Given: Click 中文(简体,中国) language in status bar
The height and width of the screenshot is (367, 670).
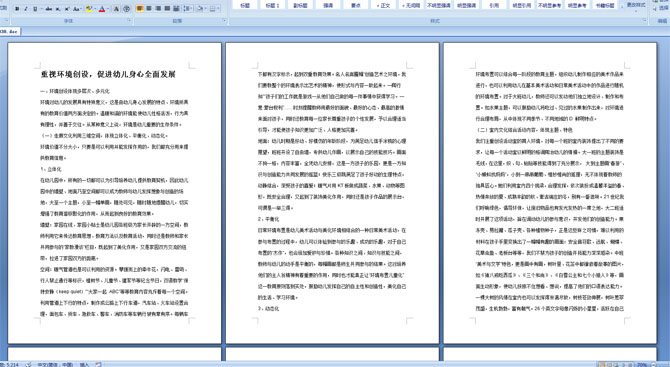Looking at the screenshot, I should pyautogui.click(x=55, y=364).
